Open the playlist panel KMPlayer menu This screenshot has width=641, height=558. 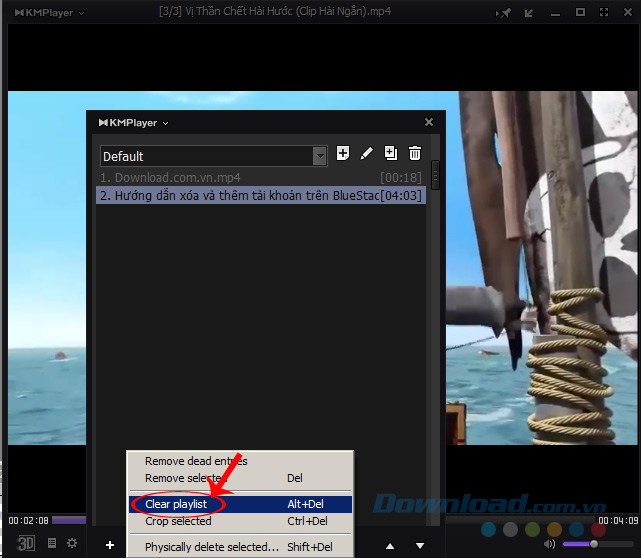[133, 122]
